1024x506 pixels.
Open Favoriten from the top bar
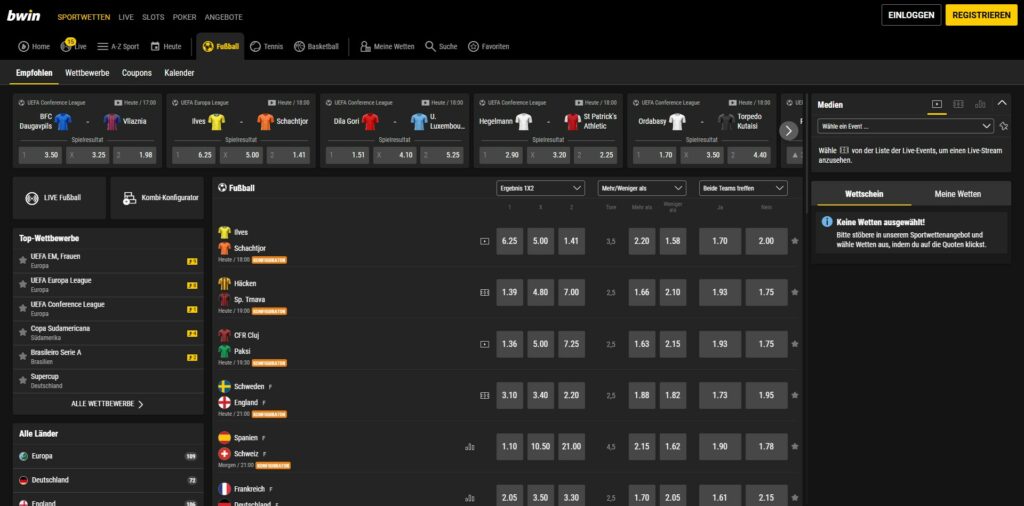coord(488,46)
